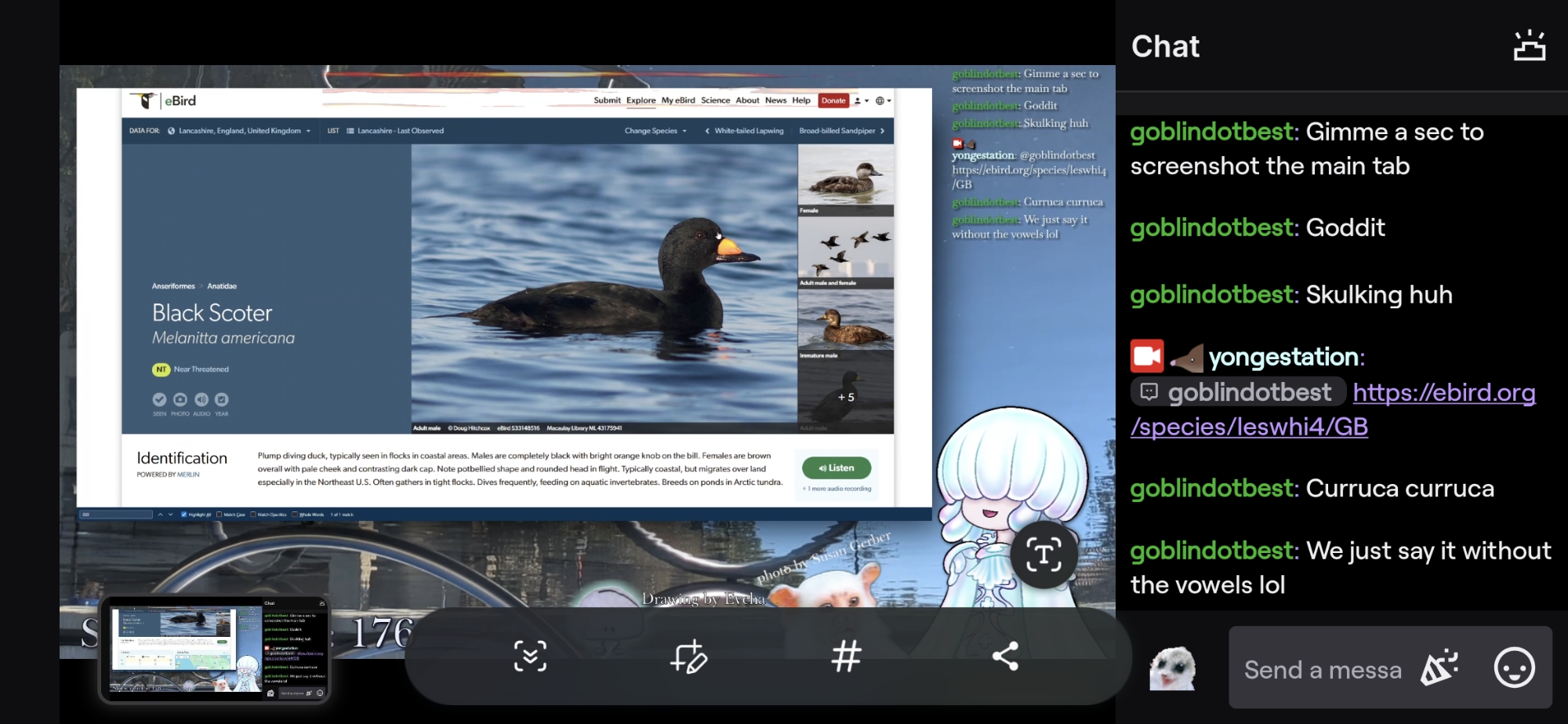Tap the celebration party popper icon

1439,668
